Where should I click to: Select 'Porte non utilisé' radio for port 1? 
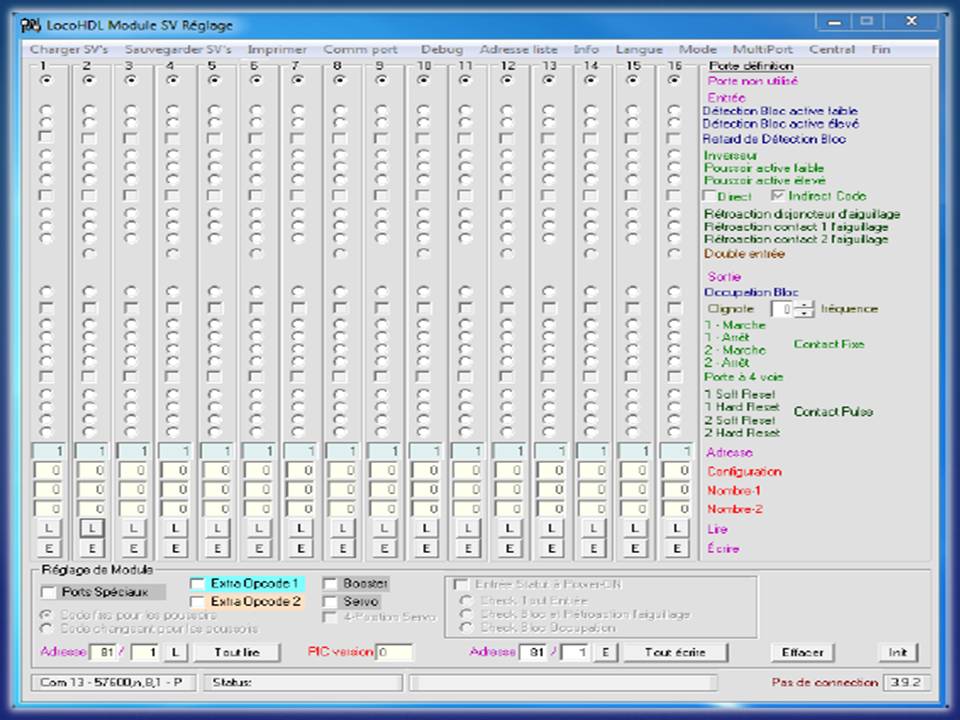[46, 80]
